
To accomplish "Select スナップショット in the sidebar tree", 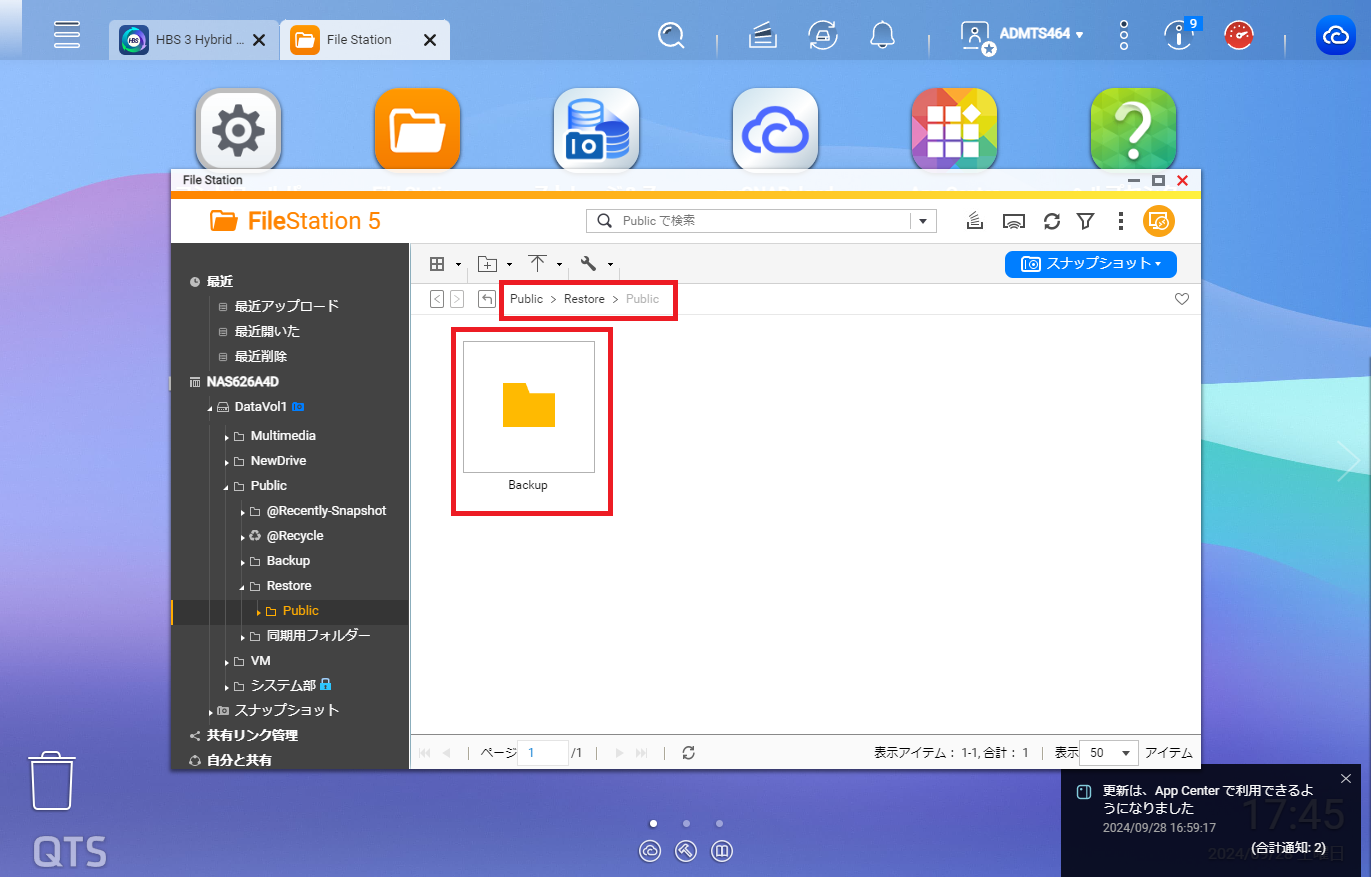I will pyautogui.click(x=287, y=711).
